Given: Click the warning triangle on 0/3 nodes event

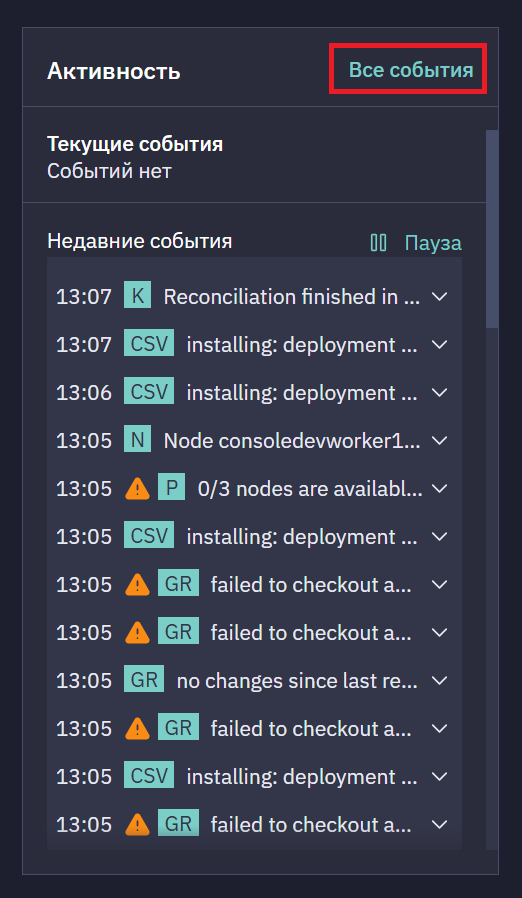Looking at the screenshot, I should point(137,489).
